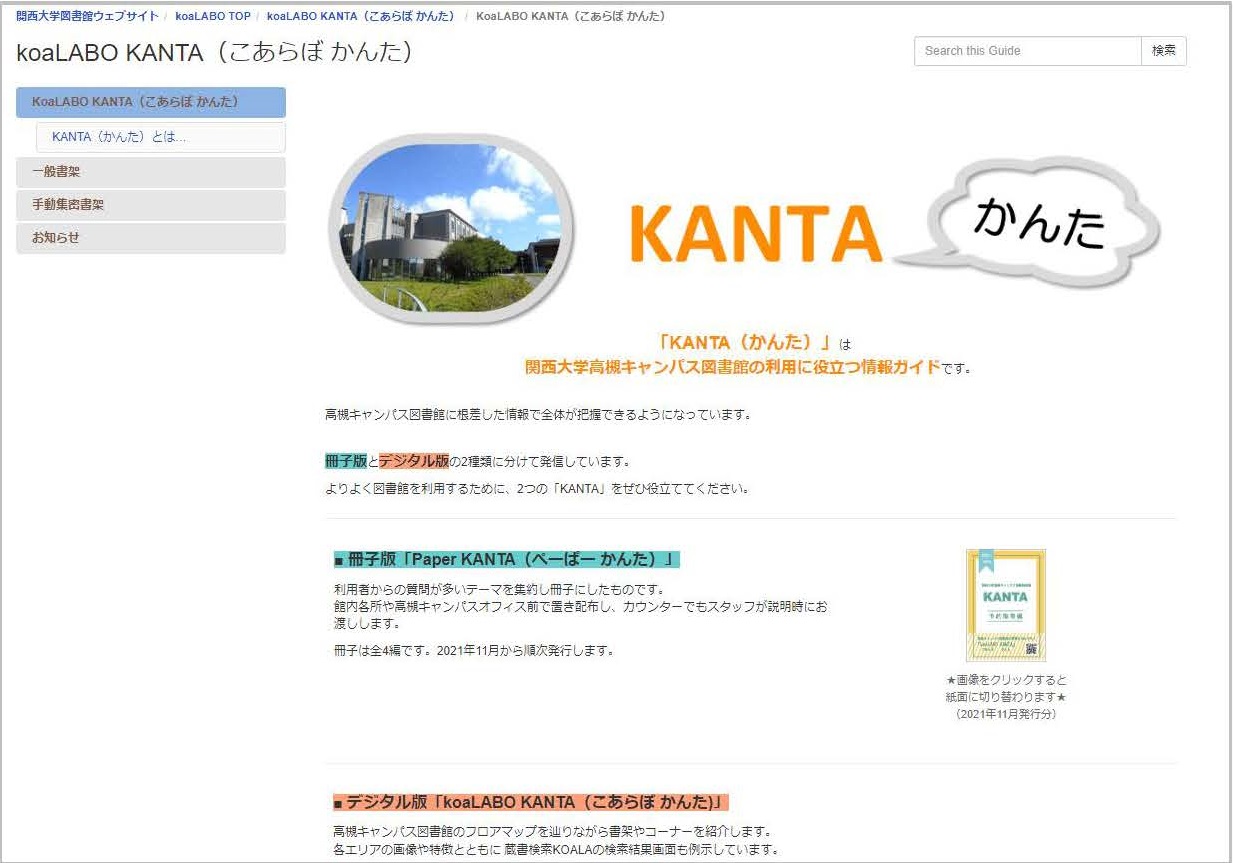1233x863 pixels.
Task: Click the highlighted 冊子版 word
Action: [346, 461]
